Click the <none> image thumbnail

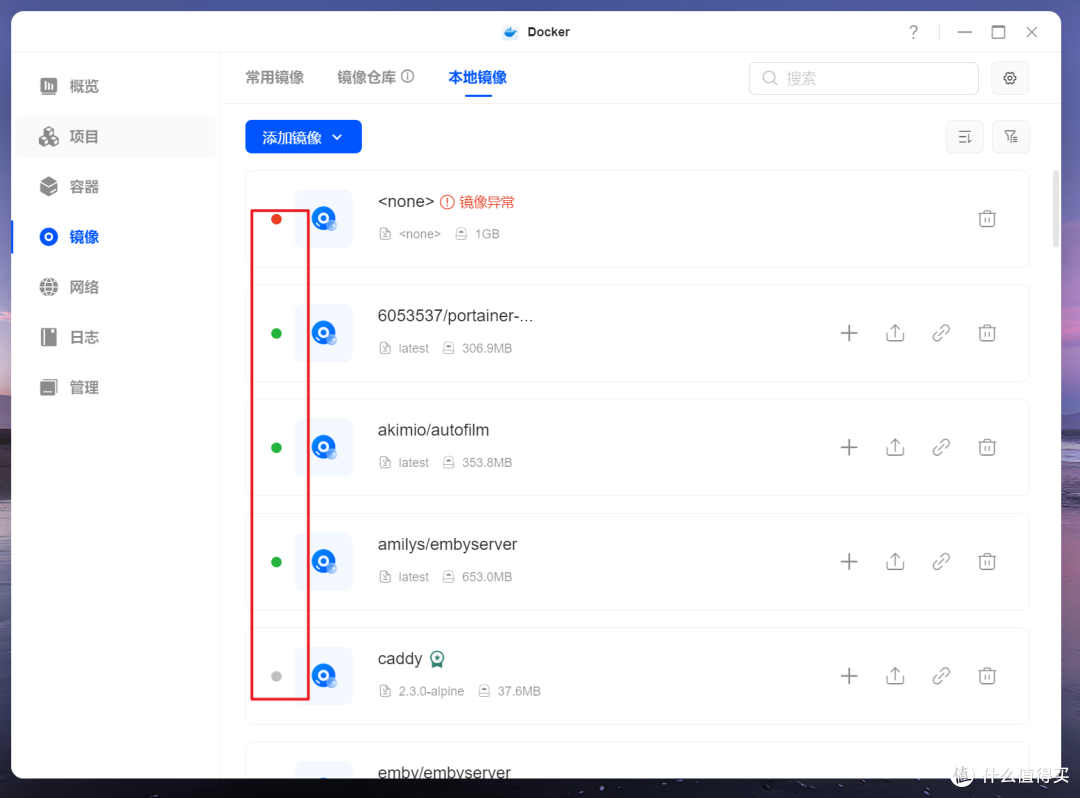pyautogui.click(x=324, y=219)
